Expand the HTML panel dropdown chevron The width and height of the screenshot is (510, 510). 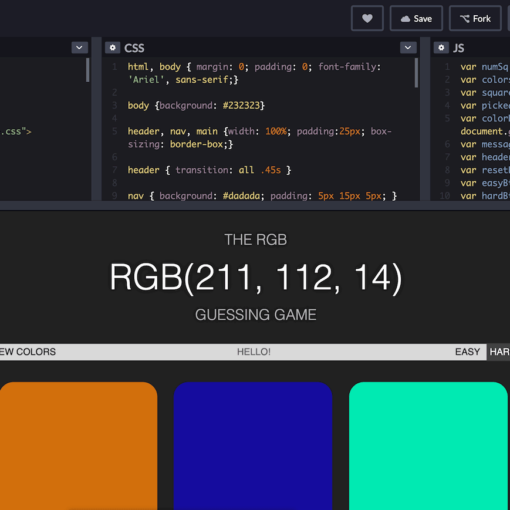(79, 48)
